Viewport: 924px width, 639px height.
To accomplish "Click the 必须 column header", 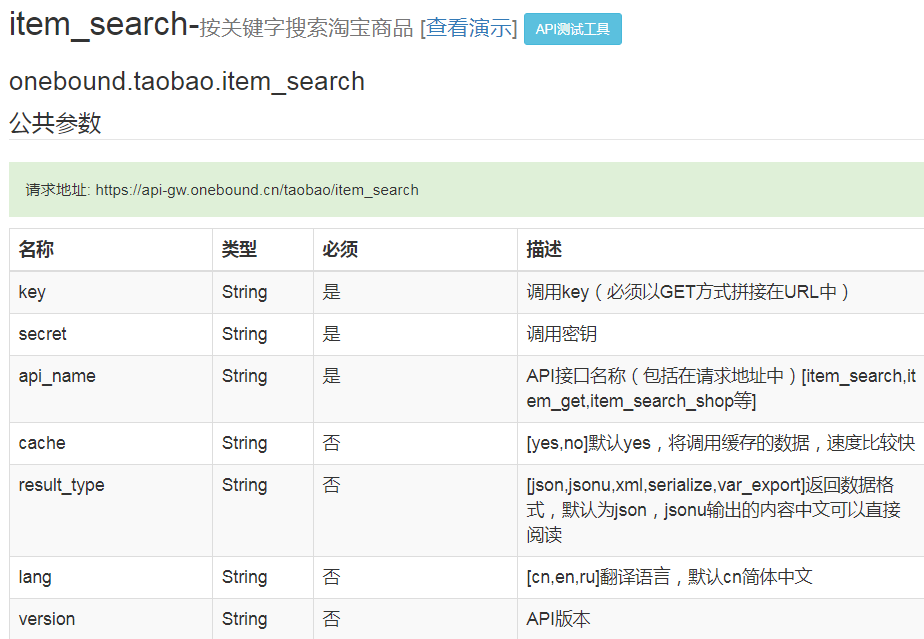I will pyautogui.click(x=340, y=249).
